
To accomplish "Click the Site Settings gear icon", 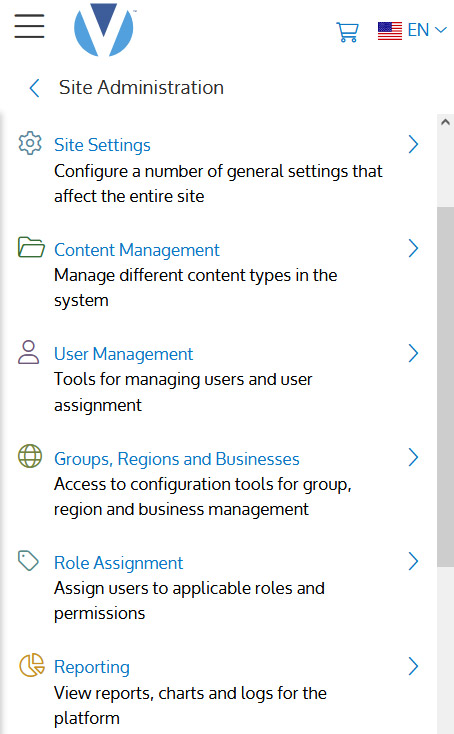I will pos(30,143).
